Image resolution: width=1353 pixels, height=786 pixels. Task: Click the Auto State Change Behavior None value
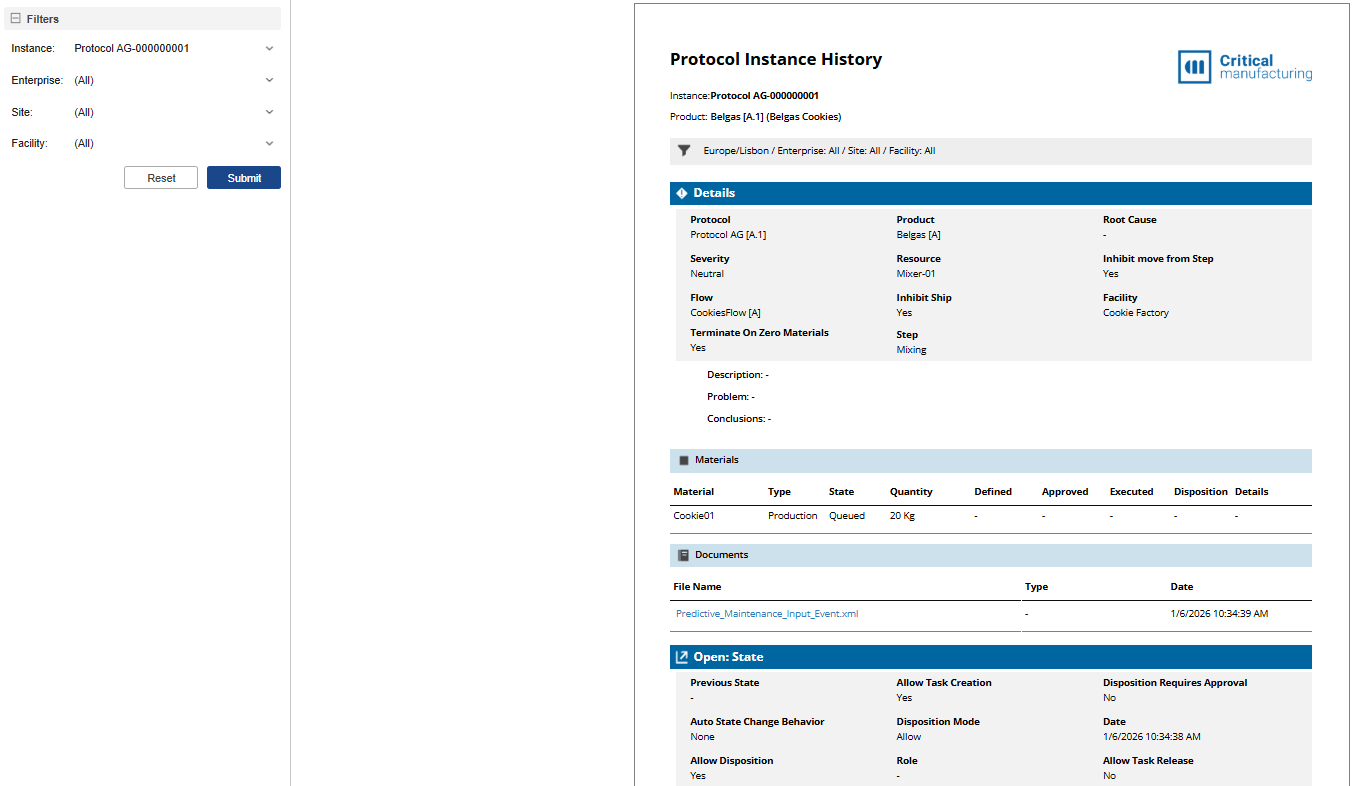click(702, 737)
